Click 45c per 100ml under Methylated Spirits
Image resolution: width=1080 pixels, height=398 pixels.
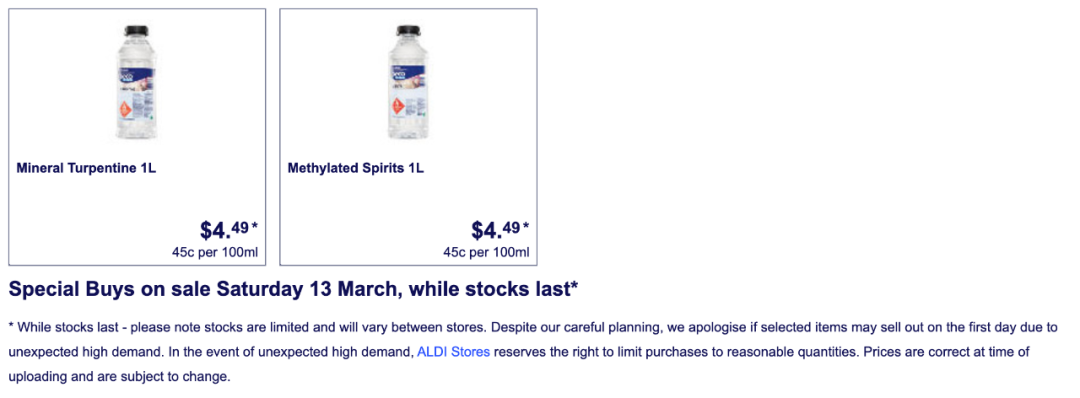click(x=486, y=253)
